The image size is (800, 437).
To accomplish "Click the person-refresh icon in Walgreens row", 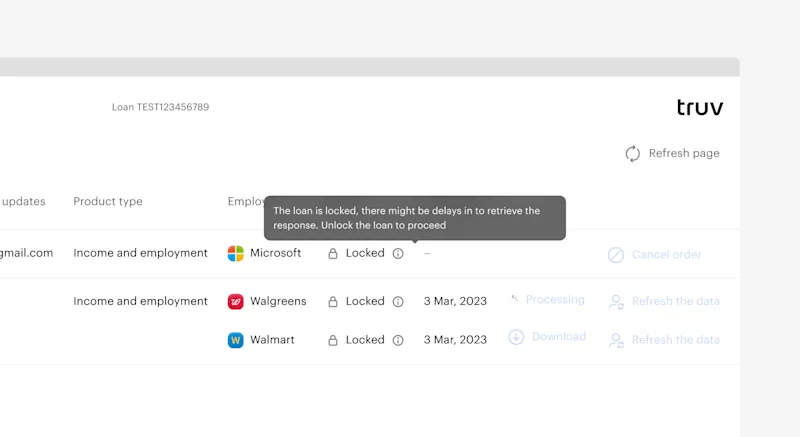I will pos(616,302).
